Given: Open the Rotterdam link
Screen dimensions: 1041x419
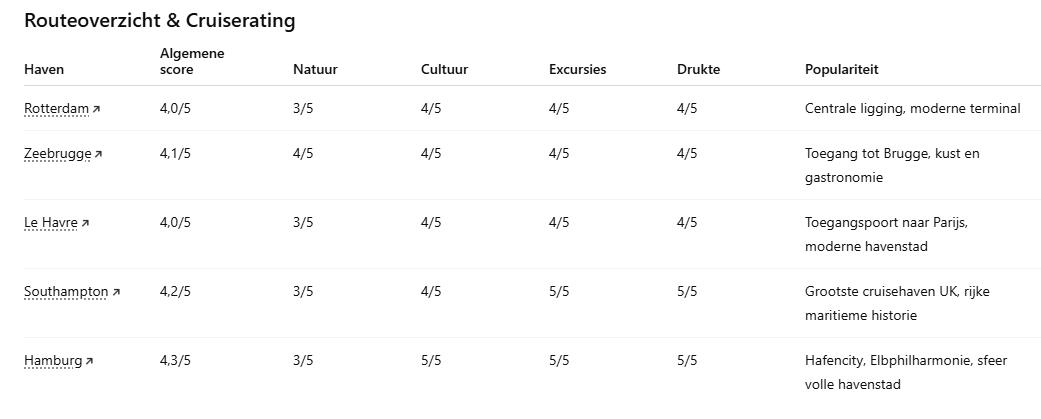Looking at the screenshot, I should click(x=56, y=108).
